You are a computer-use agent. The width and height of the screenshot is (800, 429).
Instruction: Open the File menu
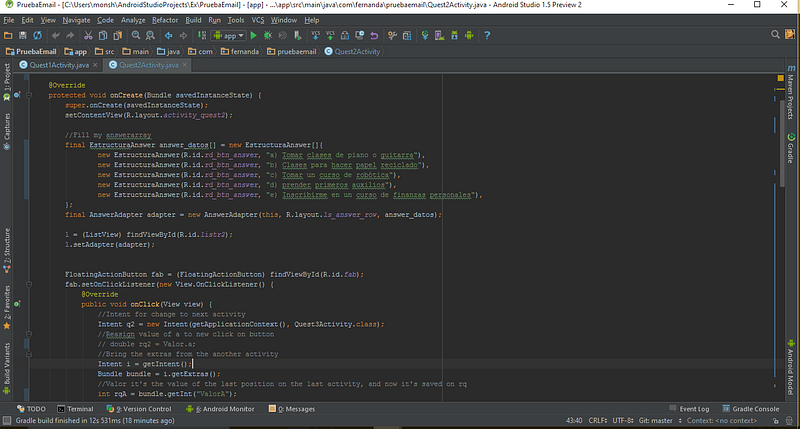pos(9,20)
